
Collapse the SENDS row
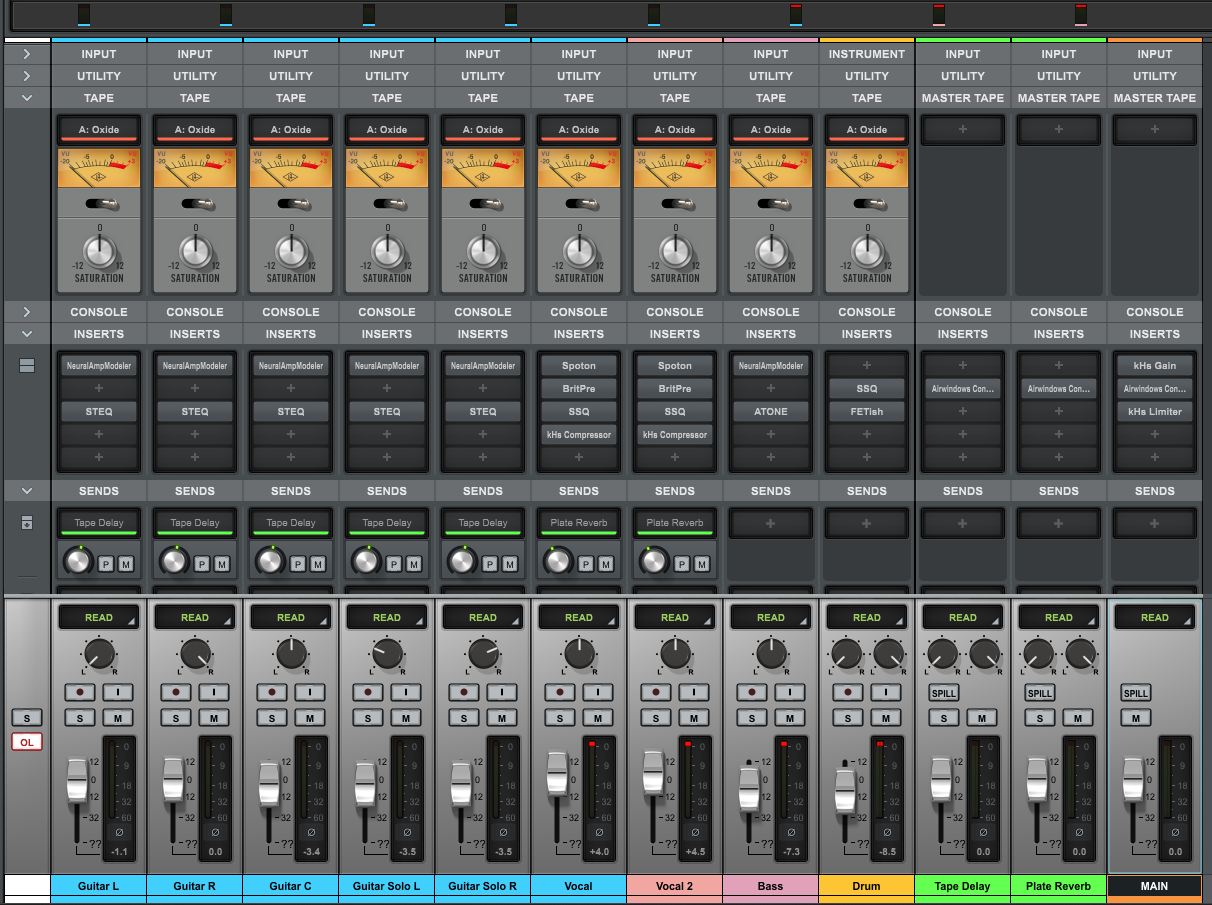[x=27, y=491]
